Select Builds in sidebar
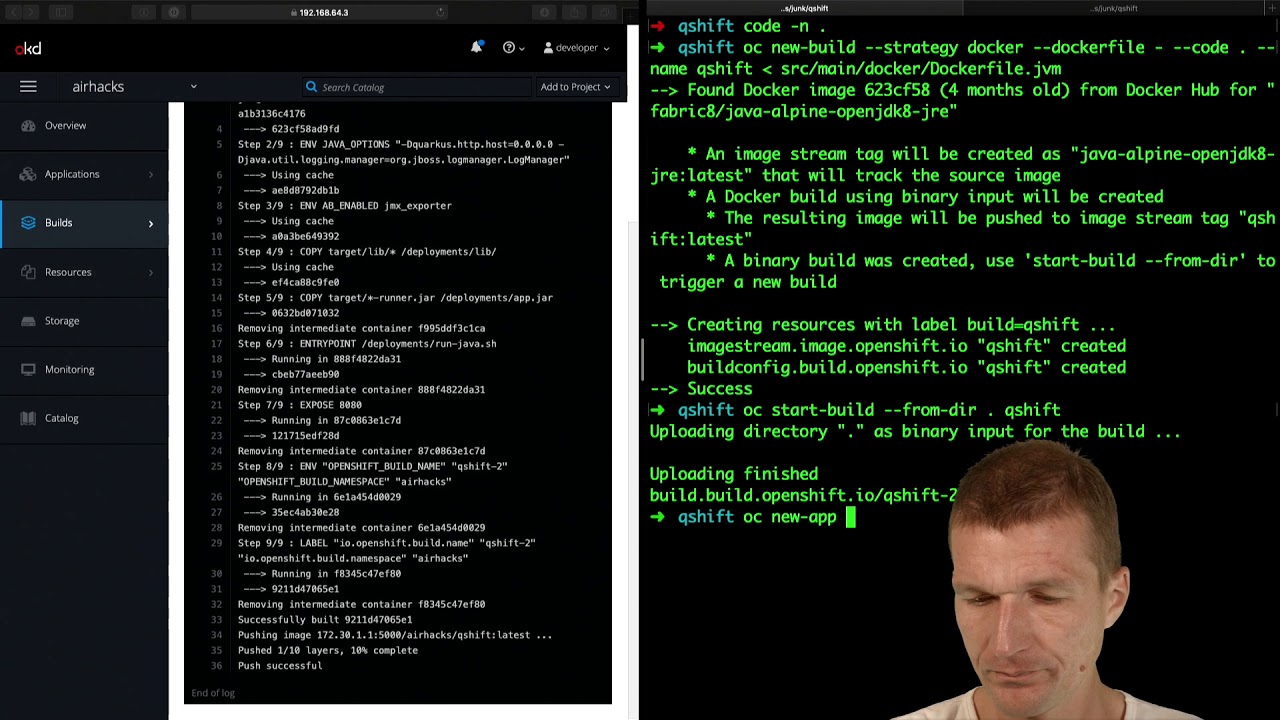 84,223
